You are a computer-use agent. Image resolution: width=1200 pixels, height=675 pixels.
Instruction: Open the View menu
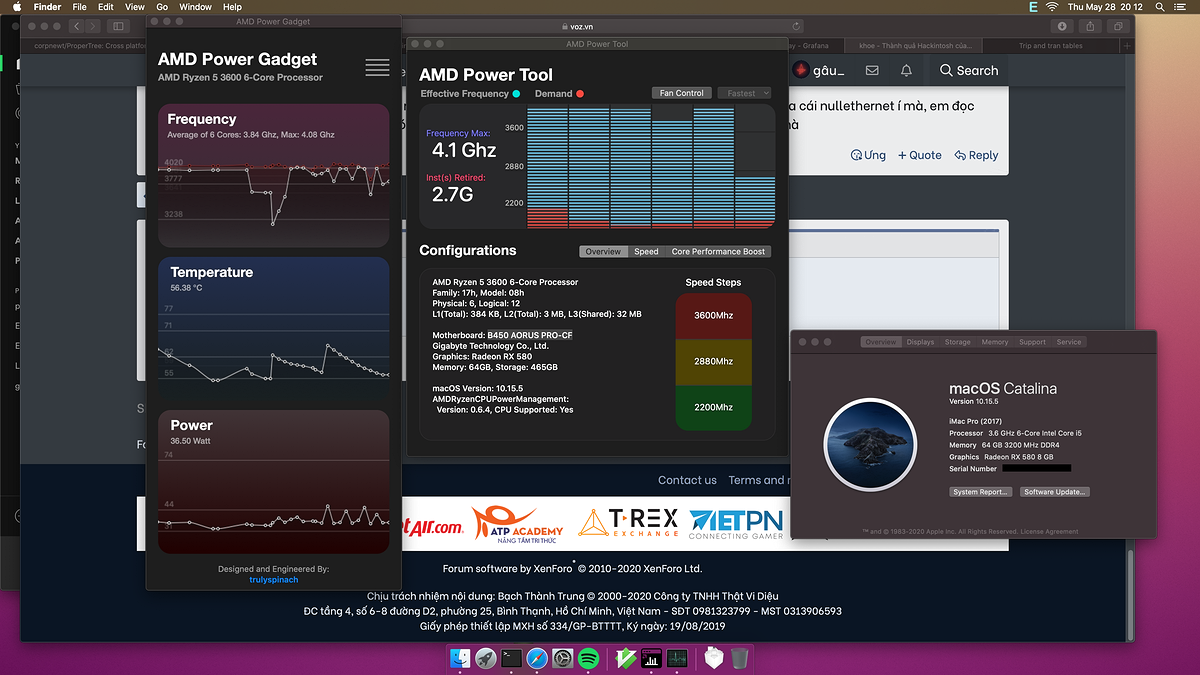(134, 7)
